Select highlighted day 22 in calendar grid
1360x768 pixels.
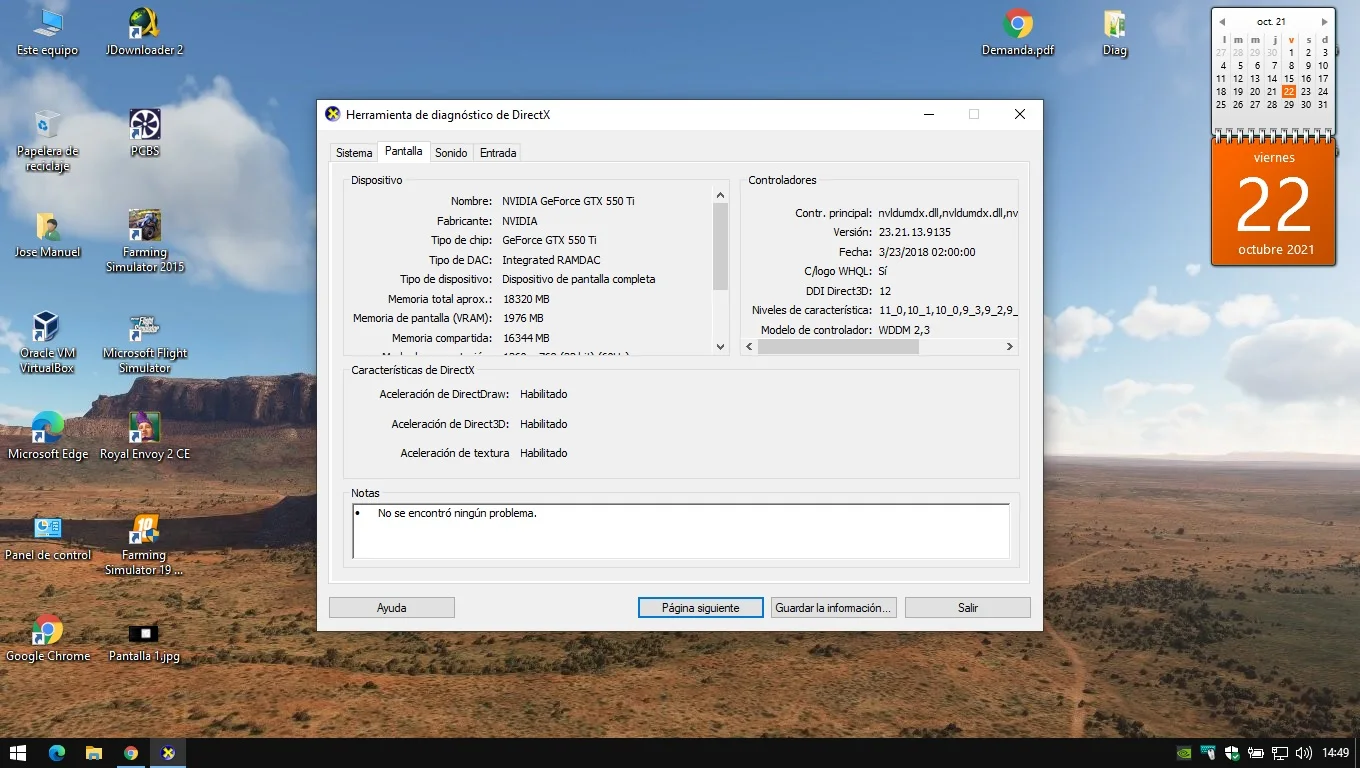coord(1289,91)
